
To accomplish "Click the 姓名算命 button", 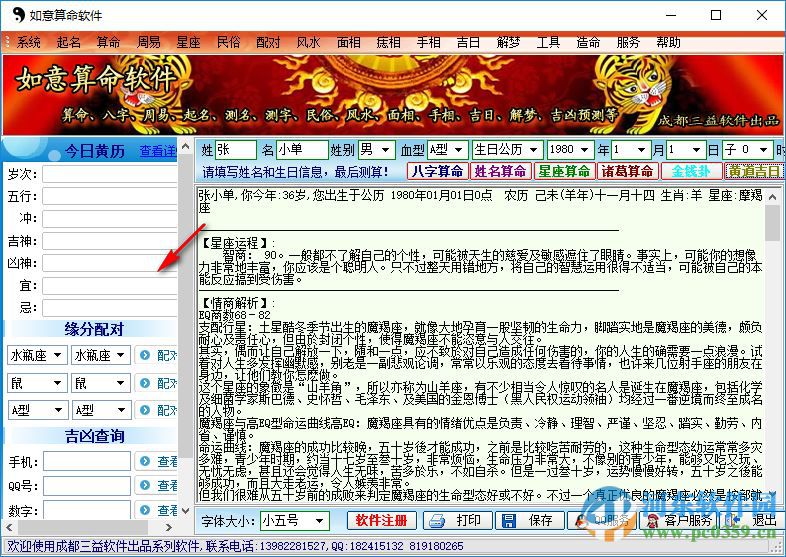I will [500, 171].
